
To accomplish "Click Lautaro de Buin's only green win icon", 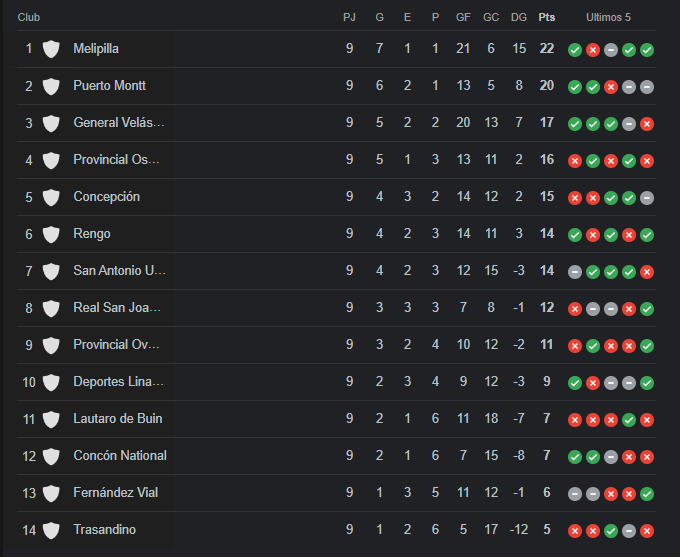I will pyautogui.click(x=629, y=419).
